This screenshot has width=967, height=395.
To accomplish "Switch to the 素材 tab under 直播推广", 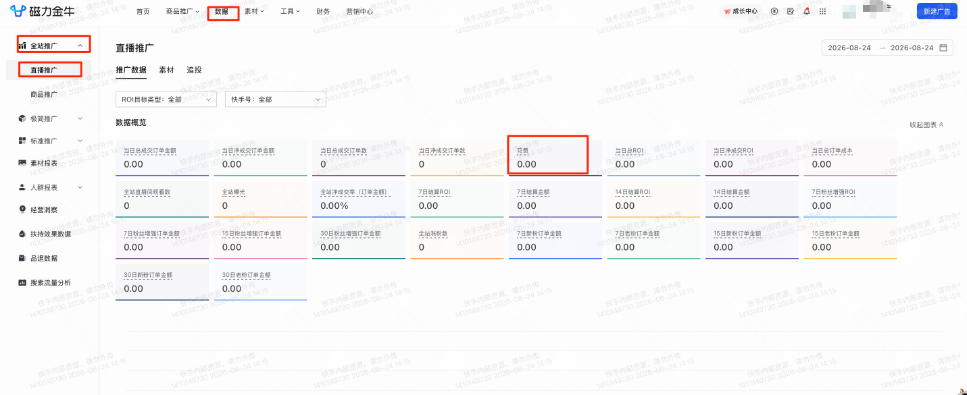I will coord(166,70).
